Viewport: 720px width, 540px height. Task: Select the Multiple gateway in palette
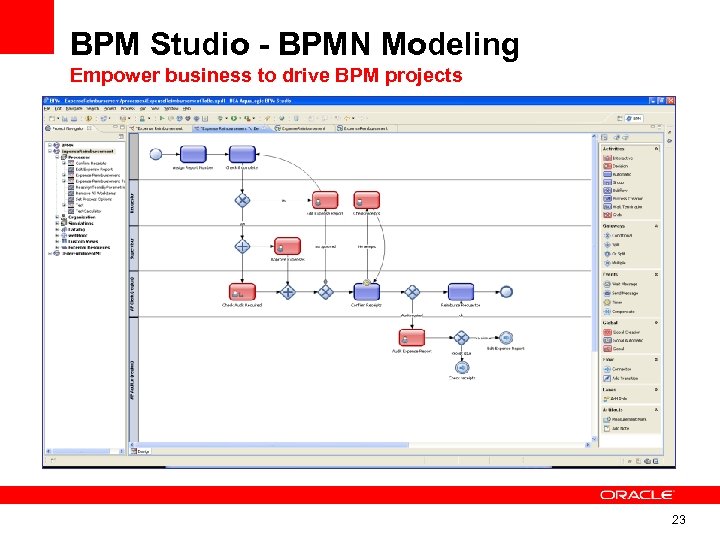point(615,263)
